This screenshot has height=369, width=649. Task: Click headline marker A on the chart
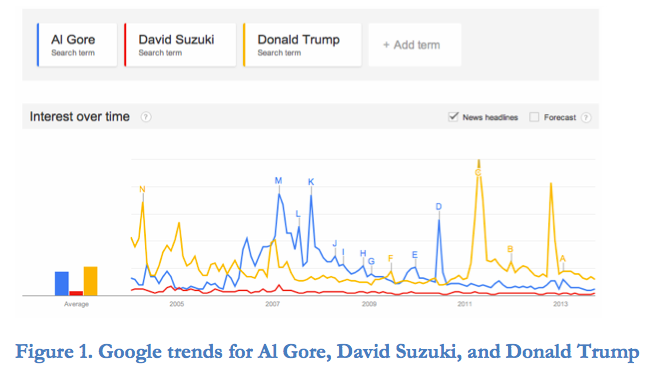[x=562, y=259]
